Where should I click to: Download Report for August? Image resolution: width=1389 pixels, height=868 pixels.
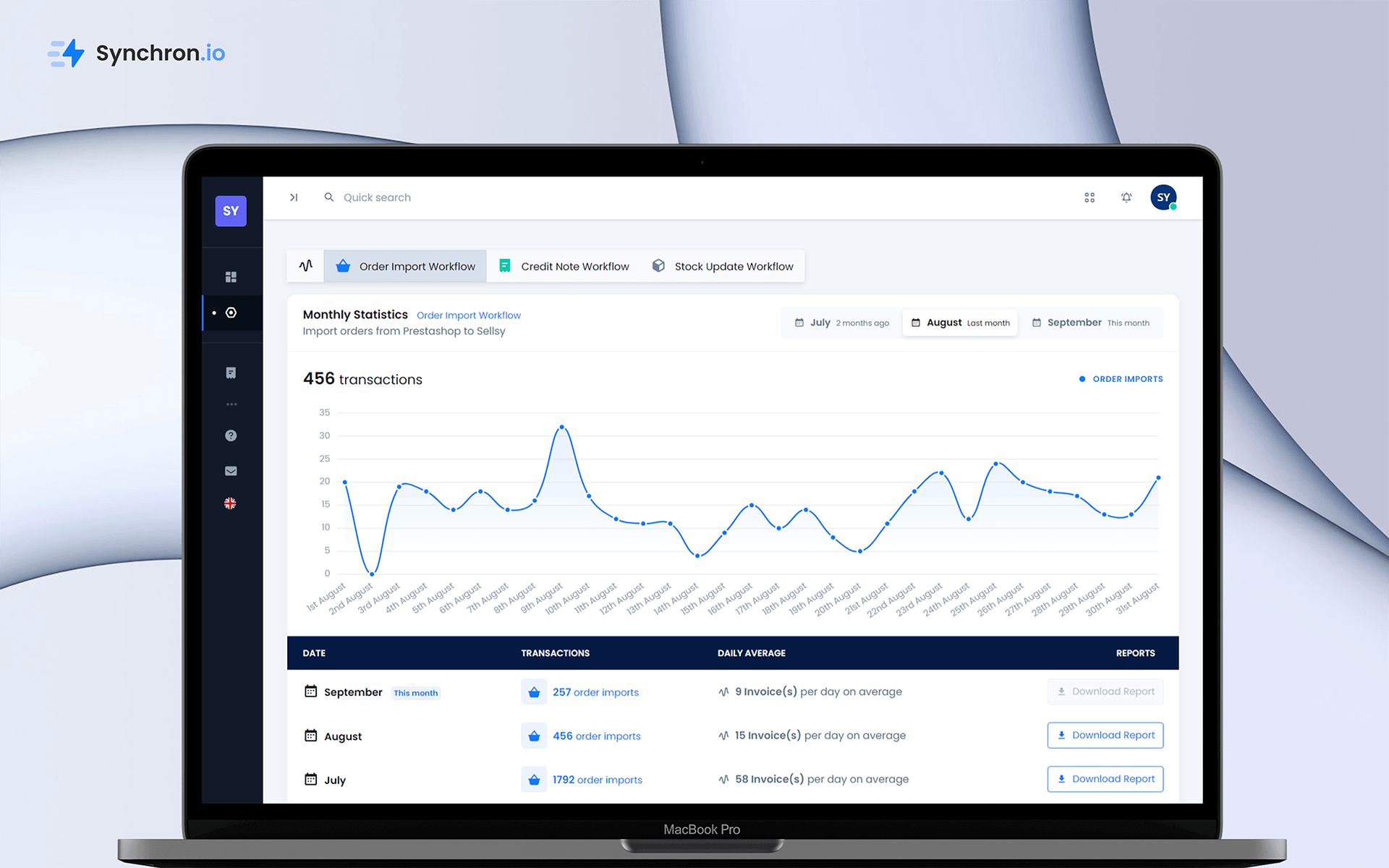1105,736
